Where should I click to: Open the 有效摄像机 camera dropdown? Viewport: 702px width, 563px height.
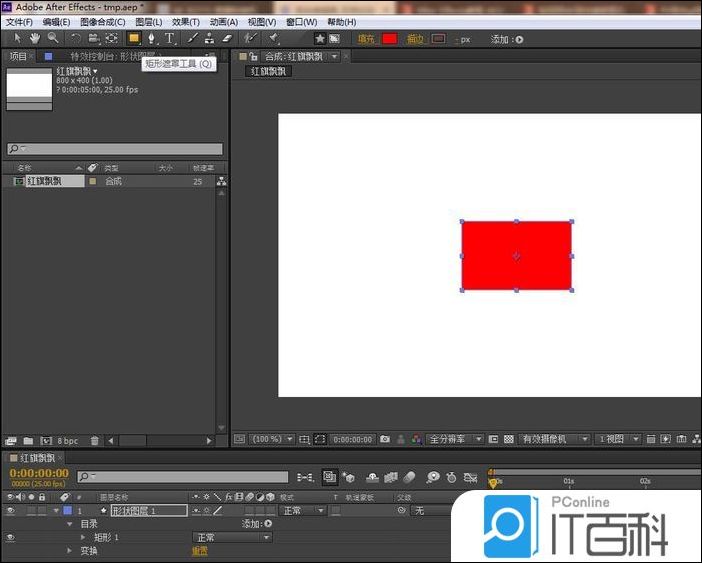pos(556,439)
